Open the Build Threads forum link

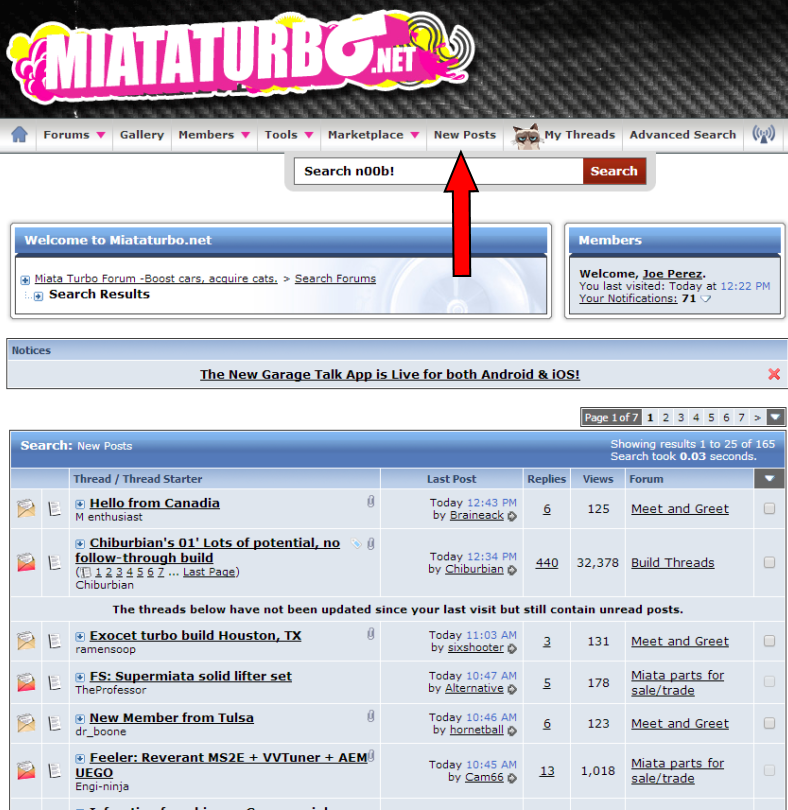click(672, 563)
